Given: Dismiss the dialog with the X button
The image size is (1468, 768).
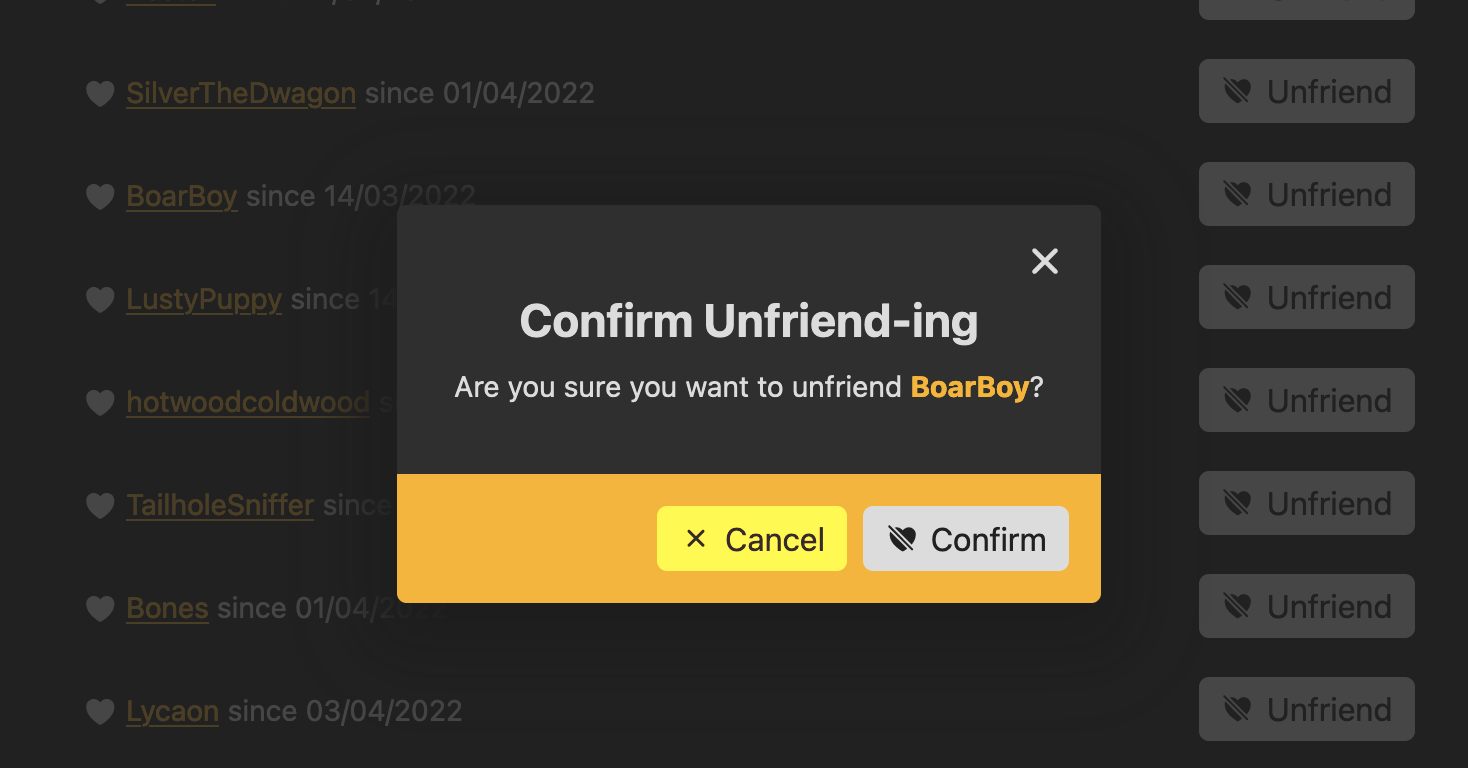Looking at the screenshot, I should [1044, 261].
